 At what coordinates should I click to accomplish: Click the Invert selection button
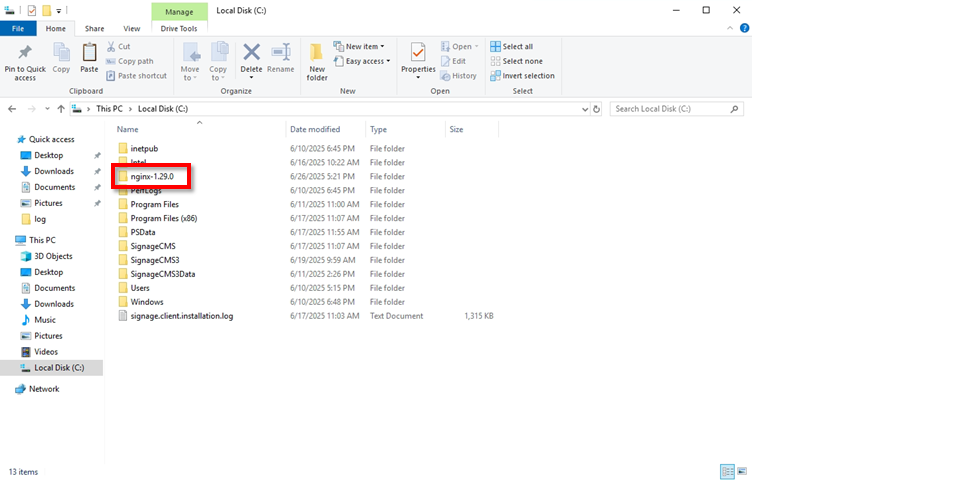[521, 76]
